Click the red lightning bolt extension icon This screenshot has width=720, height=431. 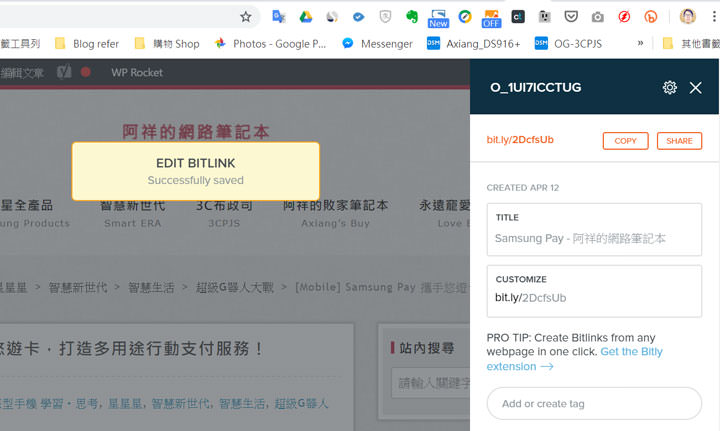click(x=624, y=17)
